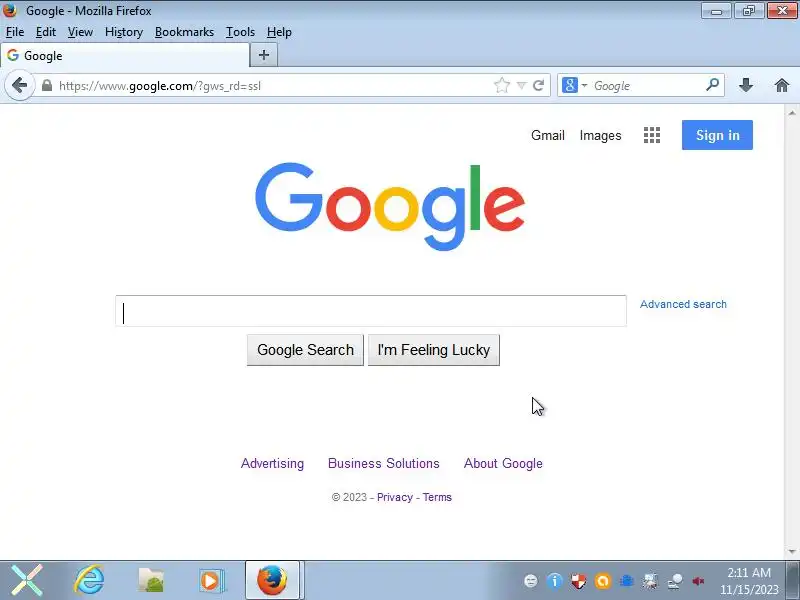The height and width of the screenshot is (600, 800).
Task: Open the Images link
Action: coord(600,135)
